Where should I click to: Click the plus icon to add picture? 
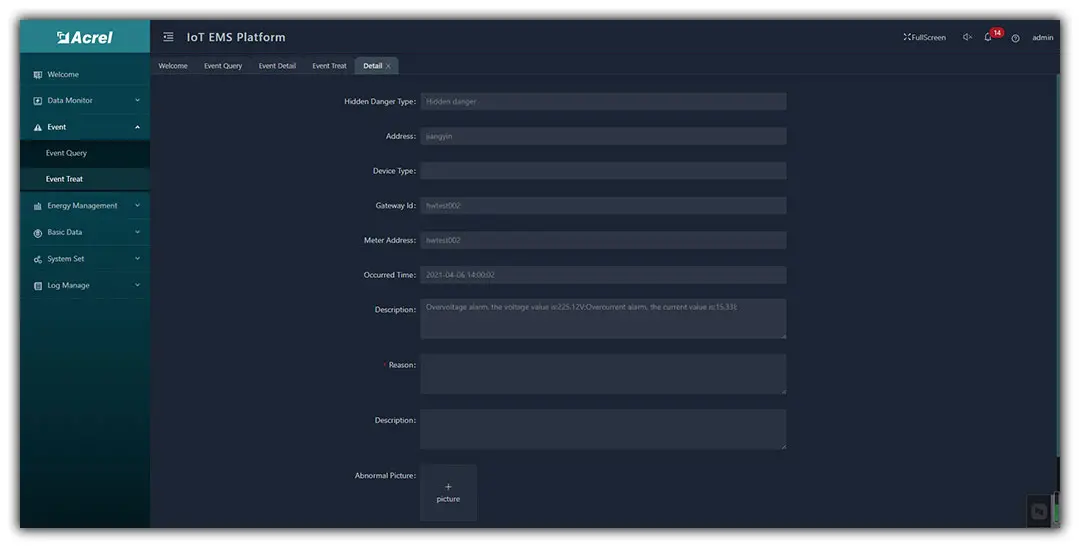pyautogui.click(x=448, y=487)
